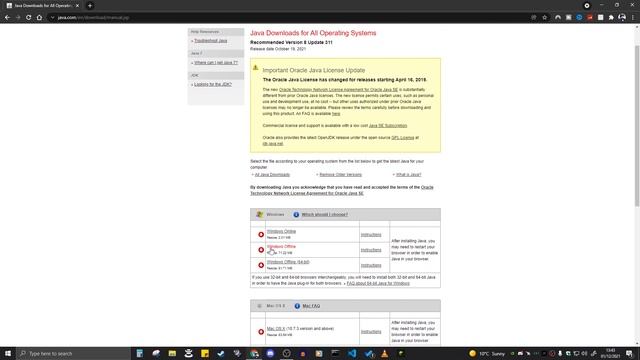Open Troubleshoot Java in the sidebar
This screenshot has height=360, width=640.
(211, 41)
